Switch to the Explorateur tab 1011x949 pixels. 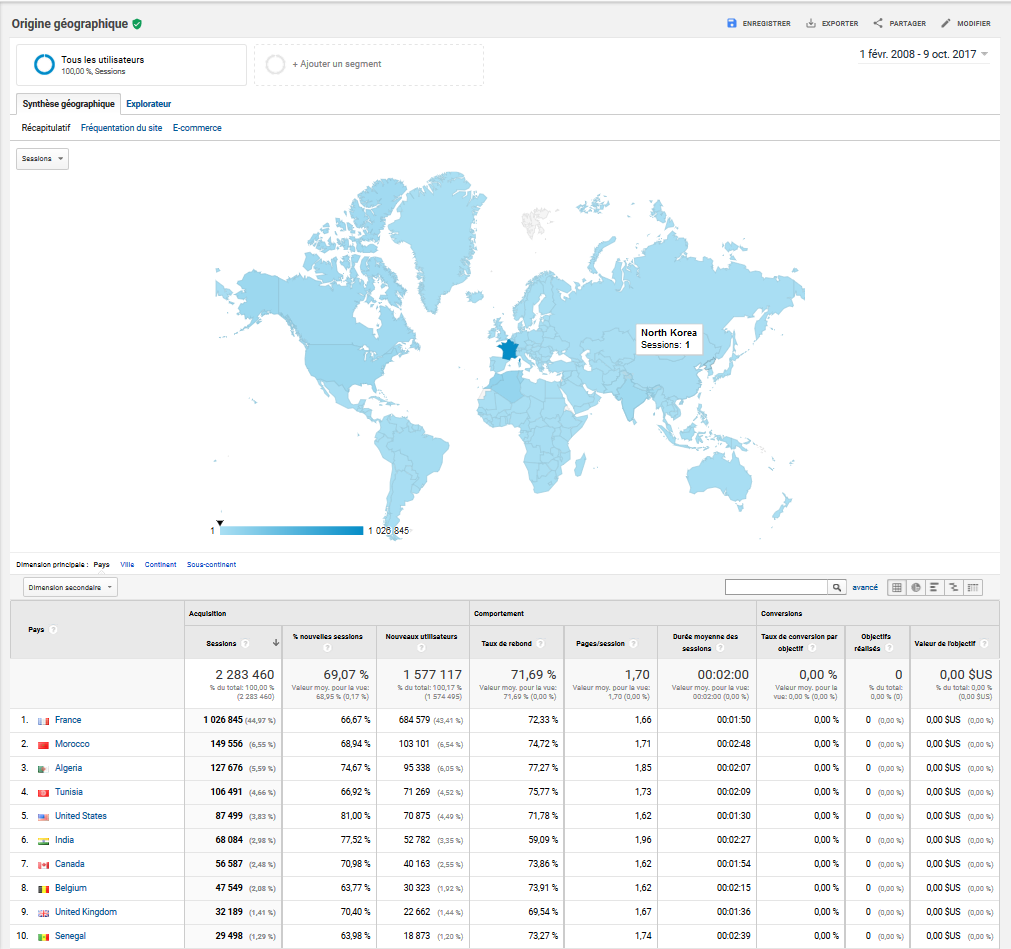(x=148, y=104)
